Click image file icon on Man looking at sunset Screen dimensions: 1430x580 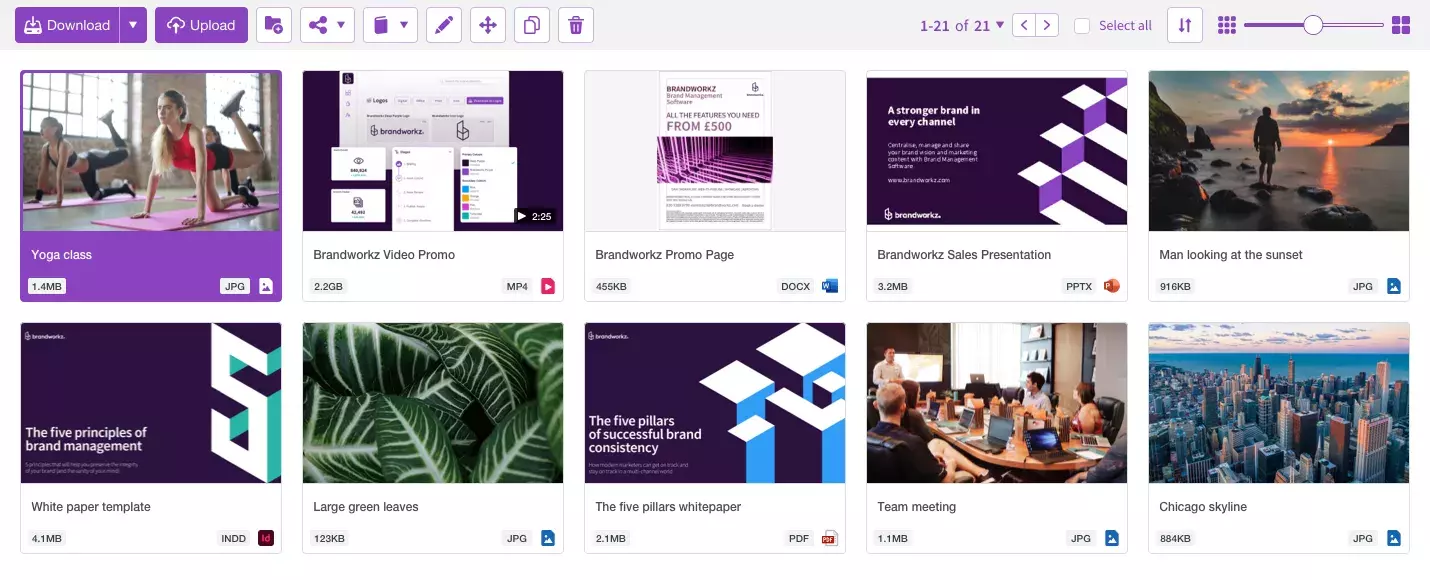pyautogui.click(x=1394, y=286)
